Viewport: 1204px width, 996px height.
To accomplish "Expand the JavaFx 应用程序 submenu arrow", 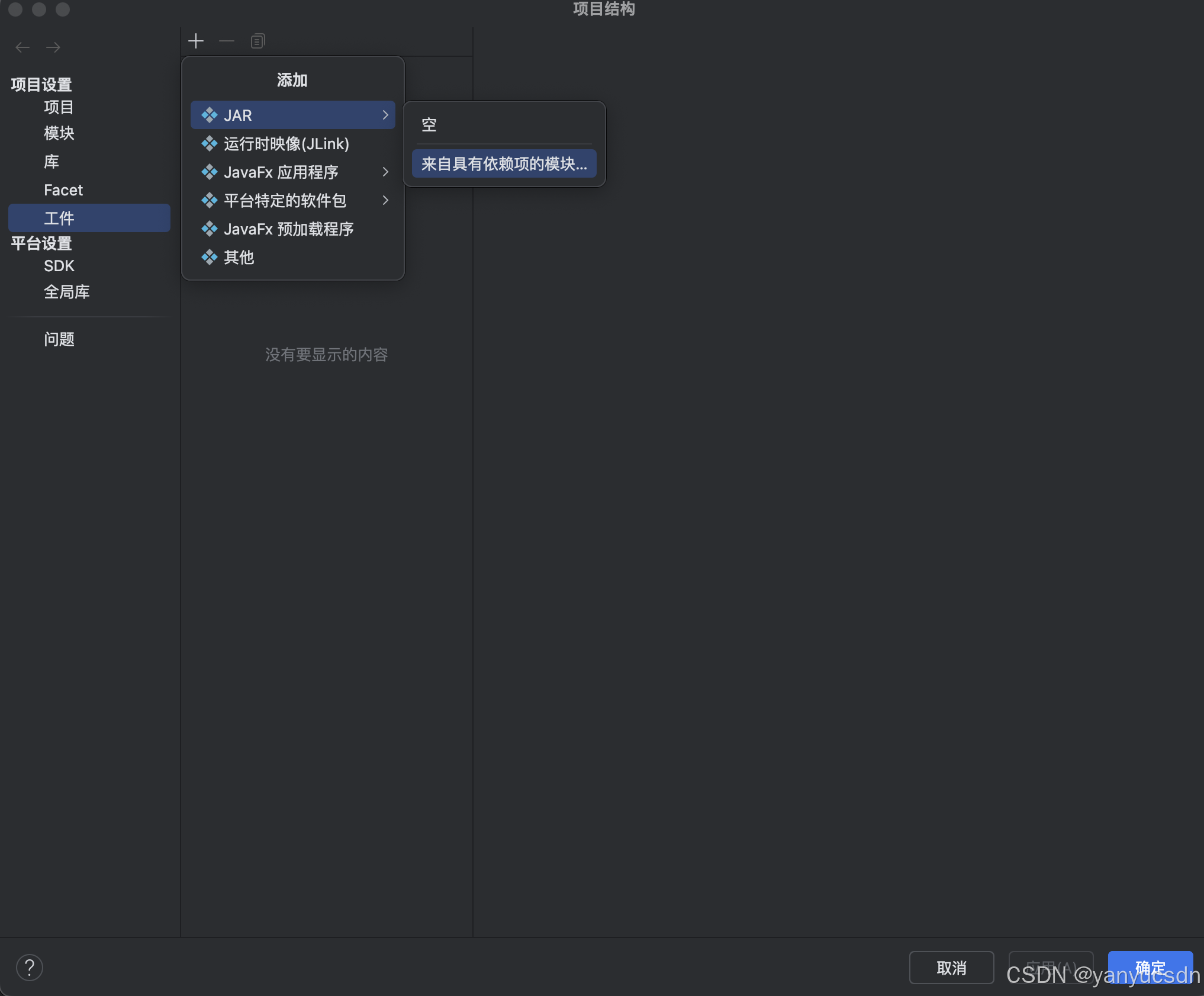I will coord(385,172).
